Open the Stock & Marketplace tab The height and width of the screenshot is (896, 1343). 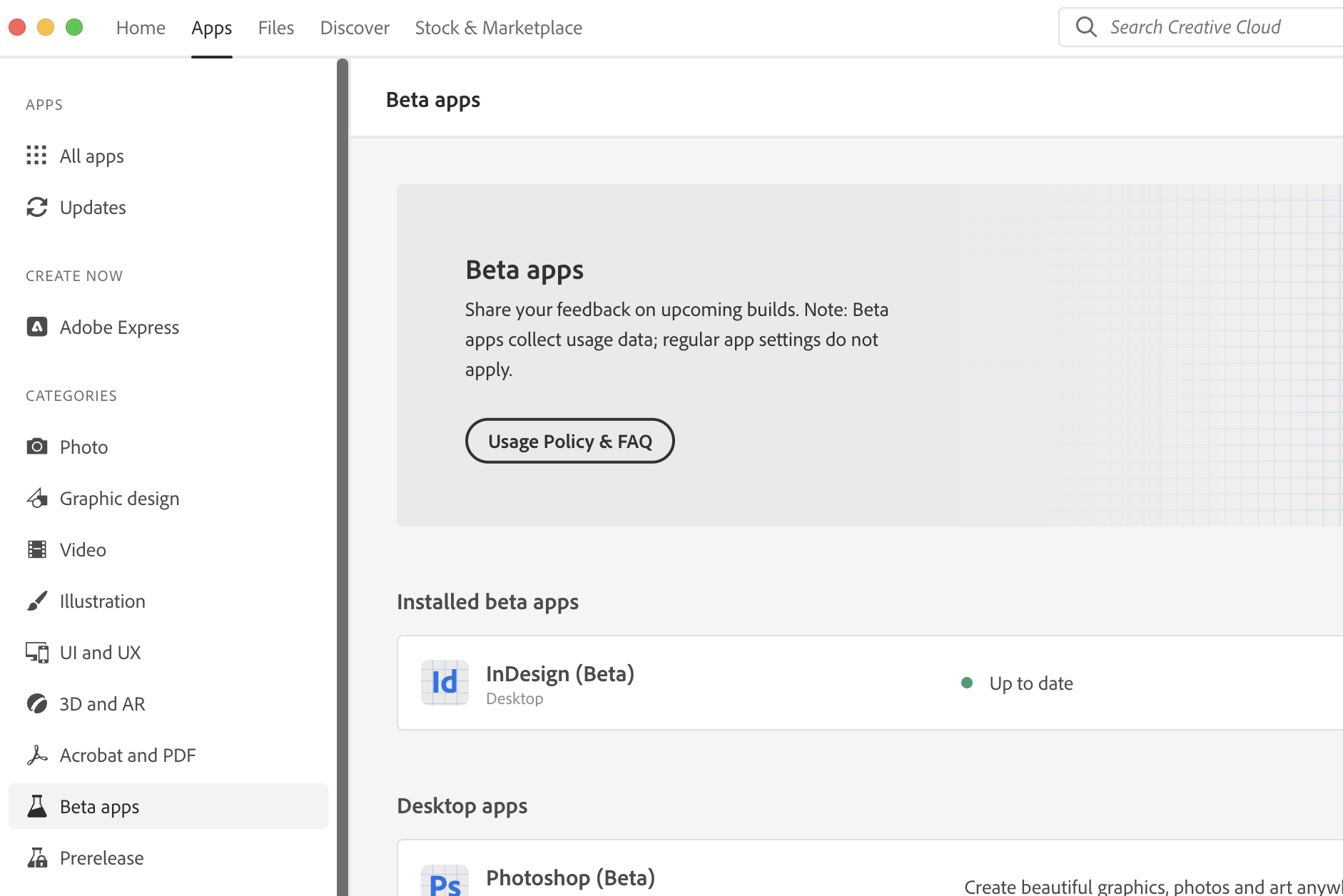coord(498,27)
